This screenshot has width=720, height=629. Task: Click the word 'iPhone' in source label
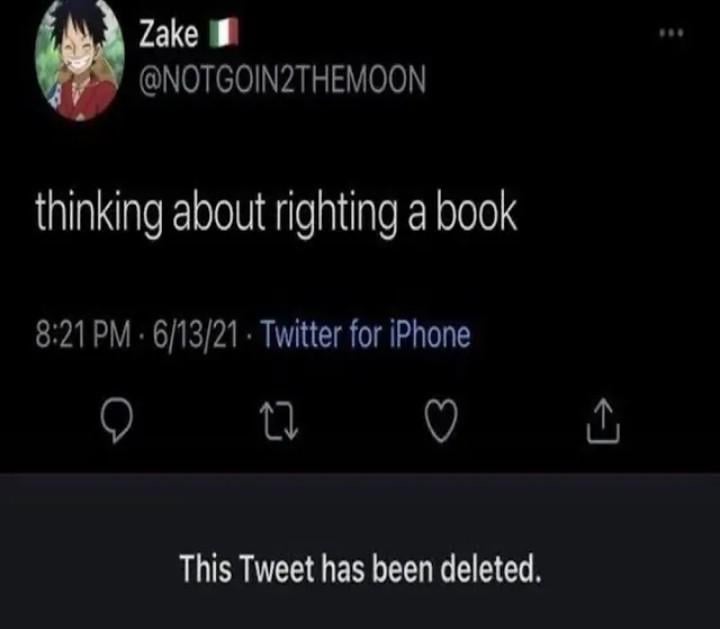[430, 334]
